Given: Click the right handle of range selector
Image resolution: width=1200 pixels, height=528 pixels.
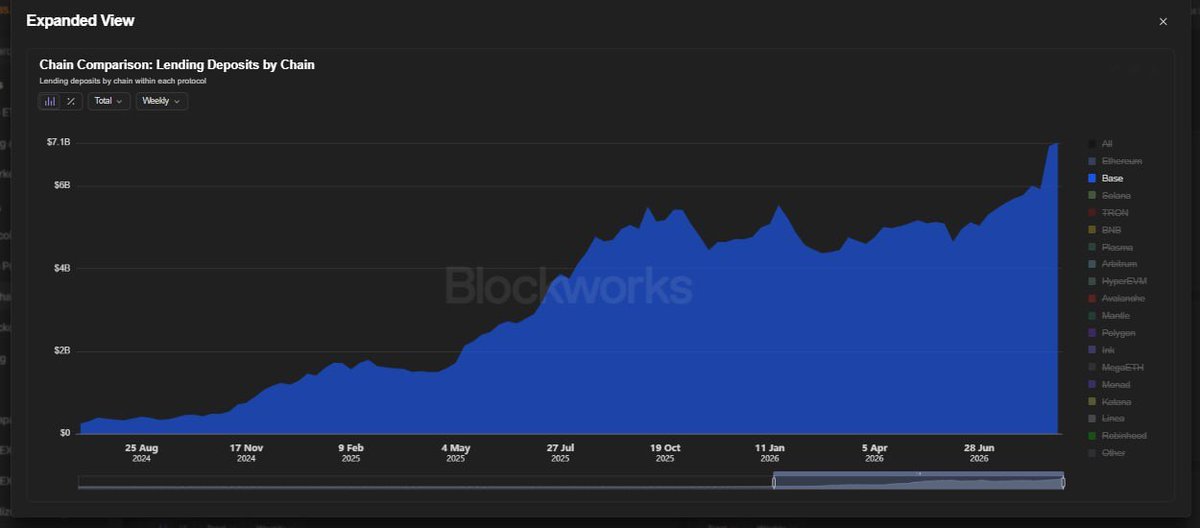Looking at the screenshot, I should pyautogui.click(x=1063, y=482).
